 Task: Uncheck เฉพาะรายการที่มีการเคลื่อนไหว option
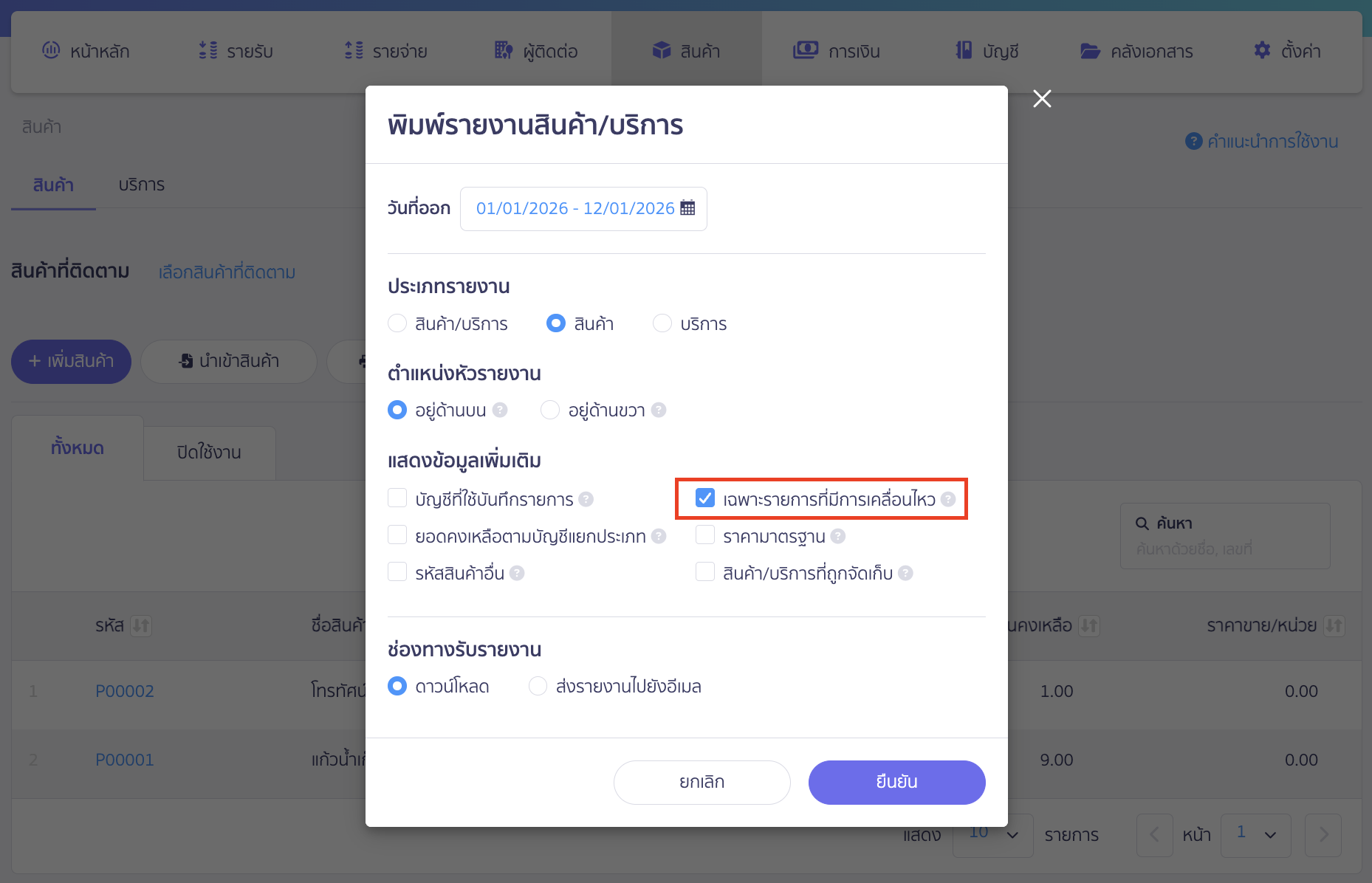(x=705, y=498)
